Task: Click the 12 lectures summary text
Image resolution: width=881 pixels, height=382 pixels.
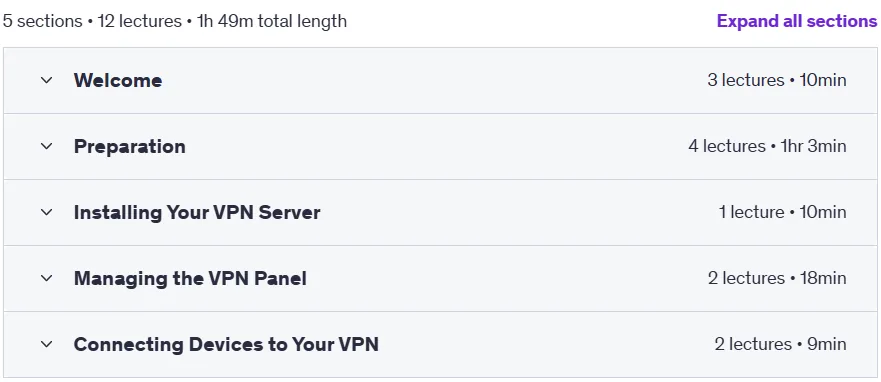Action: pyautogui.click(x=139, y=21)
